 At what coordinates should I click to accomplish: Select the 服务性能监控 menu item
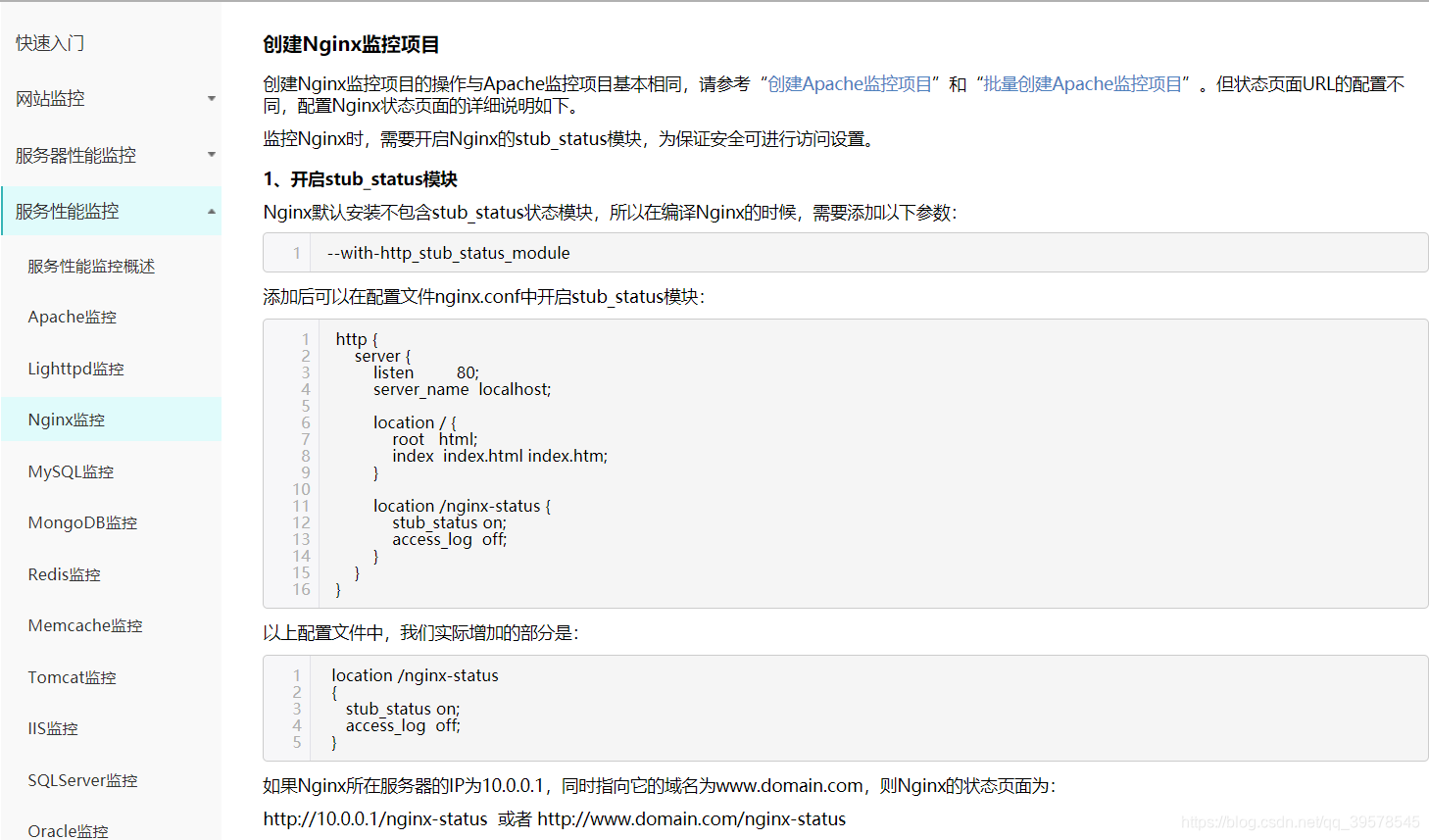click(68, 212)
